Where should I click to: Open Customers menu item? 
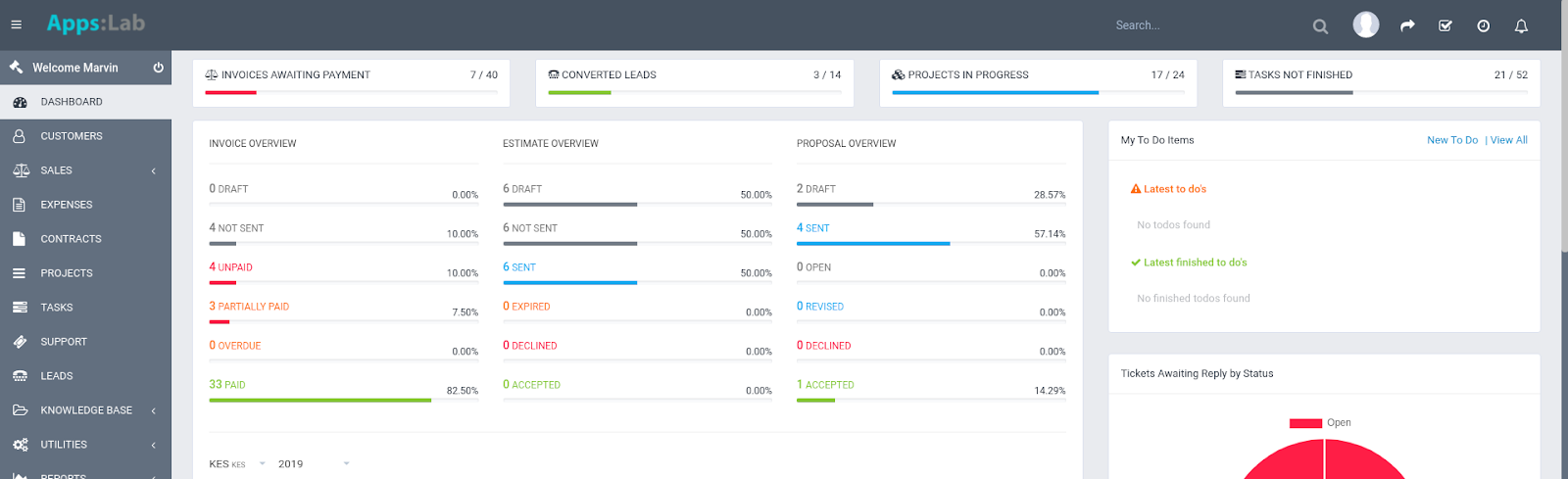pos(85,136)
